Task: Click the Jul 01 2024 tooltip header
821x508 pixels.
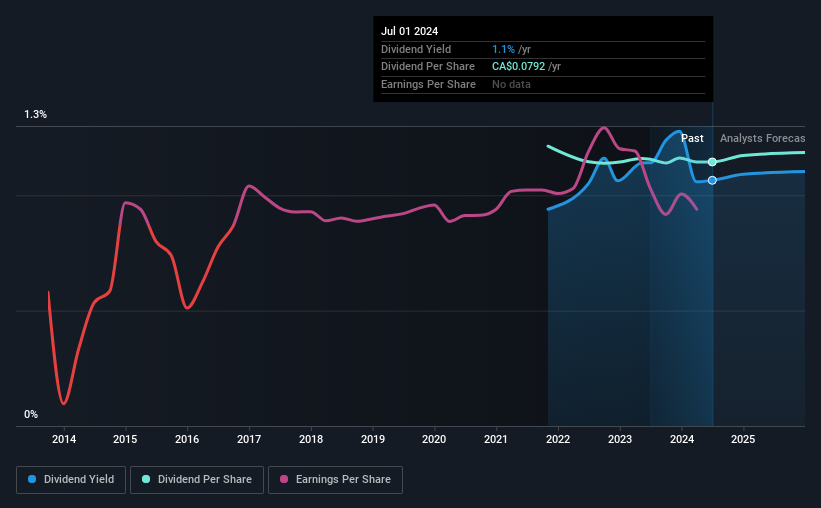Action: click(x=409, y=31)
